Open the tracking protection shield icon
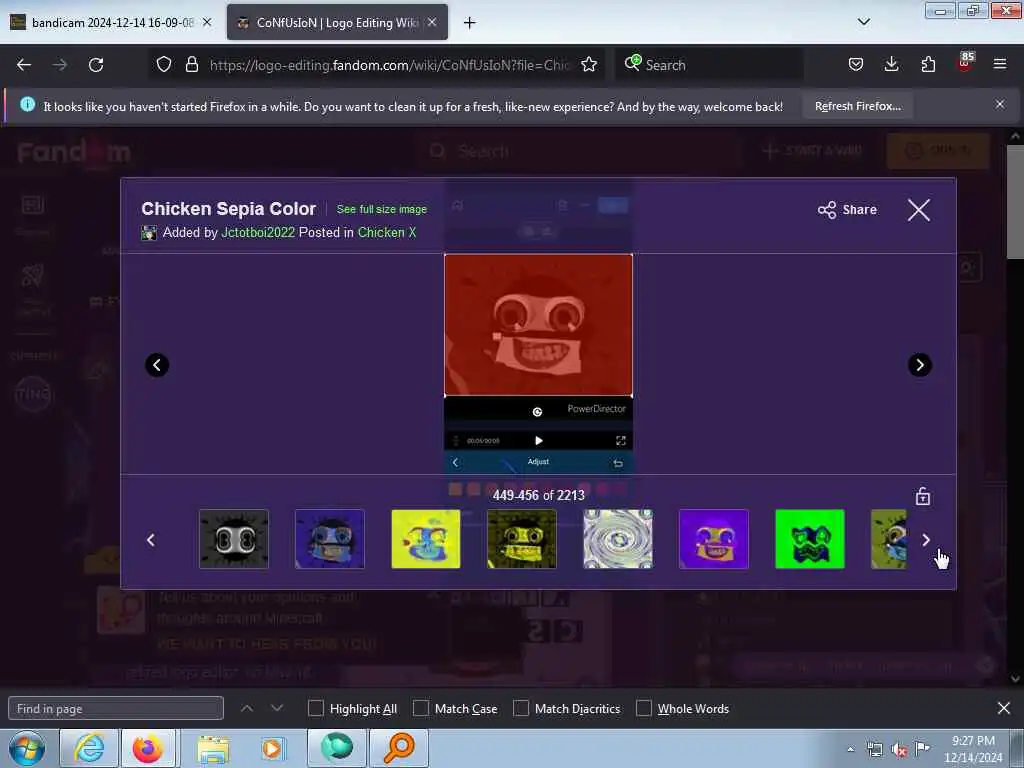Image resolution: width=1024 pixels, height=768 pixels. [x=164, y=65]
